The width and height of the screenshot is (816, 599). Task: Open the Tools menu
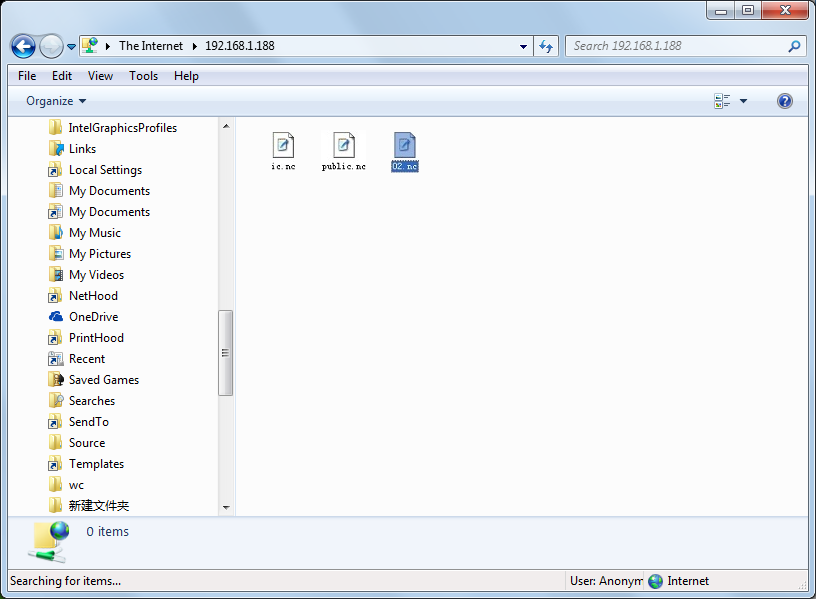click(143, 76)
